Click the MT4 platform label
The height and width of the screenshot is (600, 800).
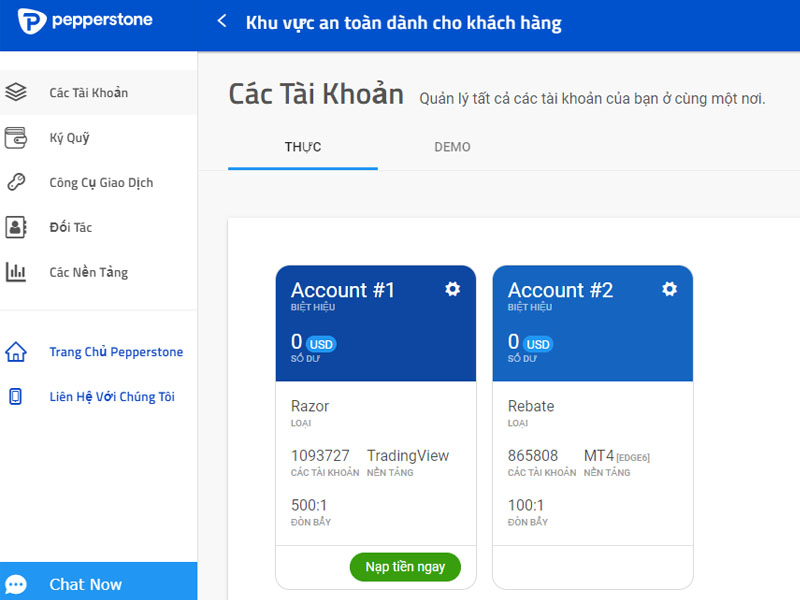[598, 455]
